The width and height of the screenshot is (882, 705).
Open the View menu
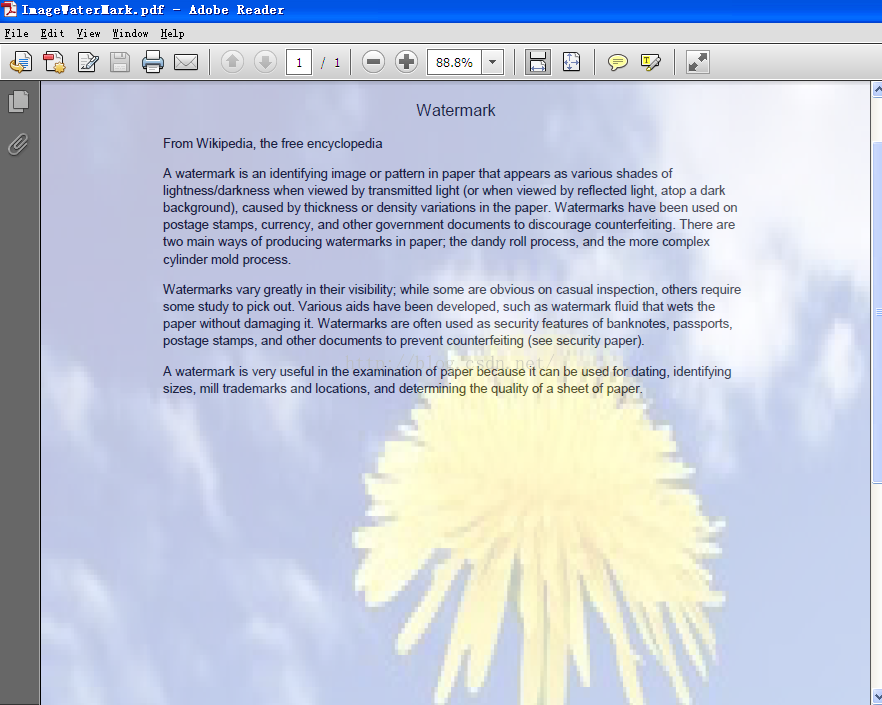point(88,33)
